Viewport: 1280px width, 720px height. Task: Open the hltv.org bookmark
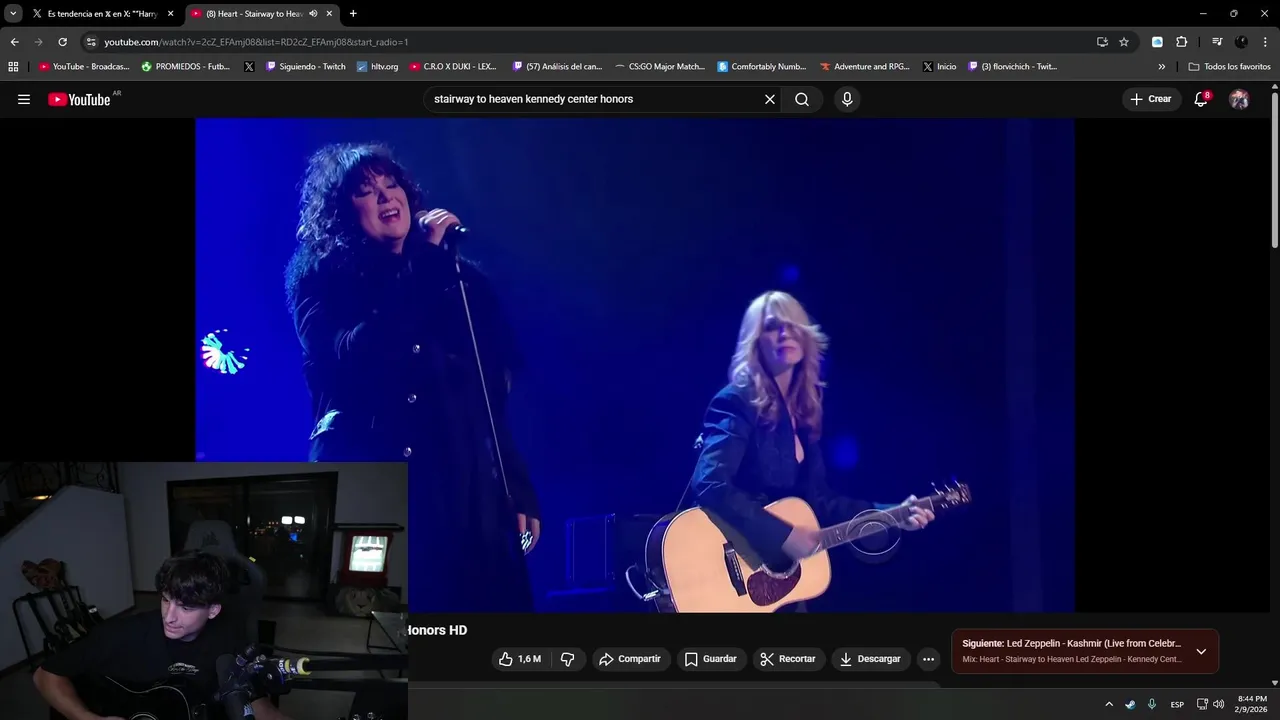378,67
